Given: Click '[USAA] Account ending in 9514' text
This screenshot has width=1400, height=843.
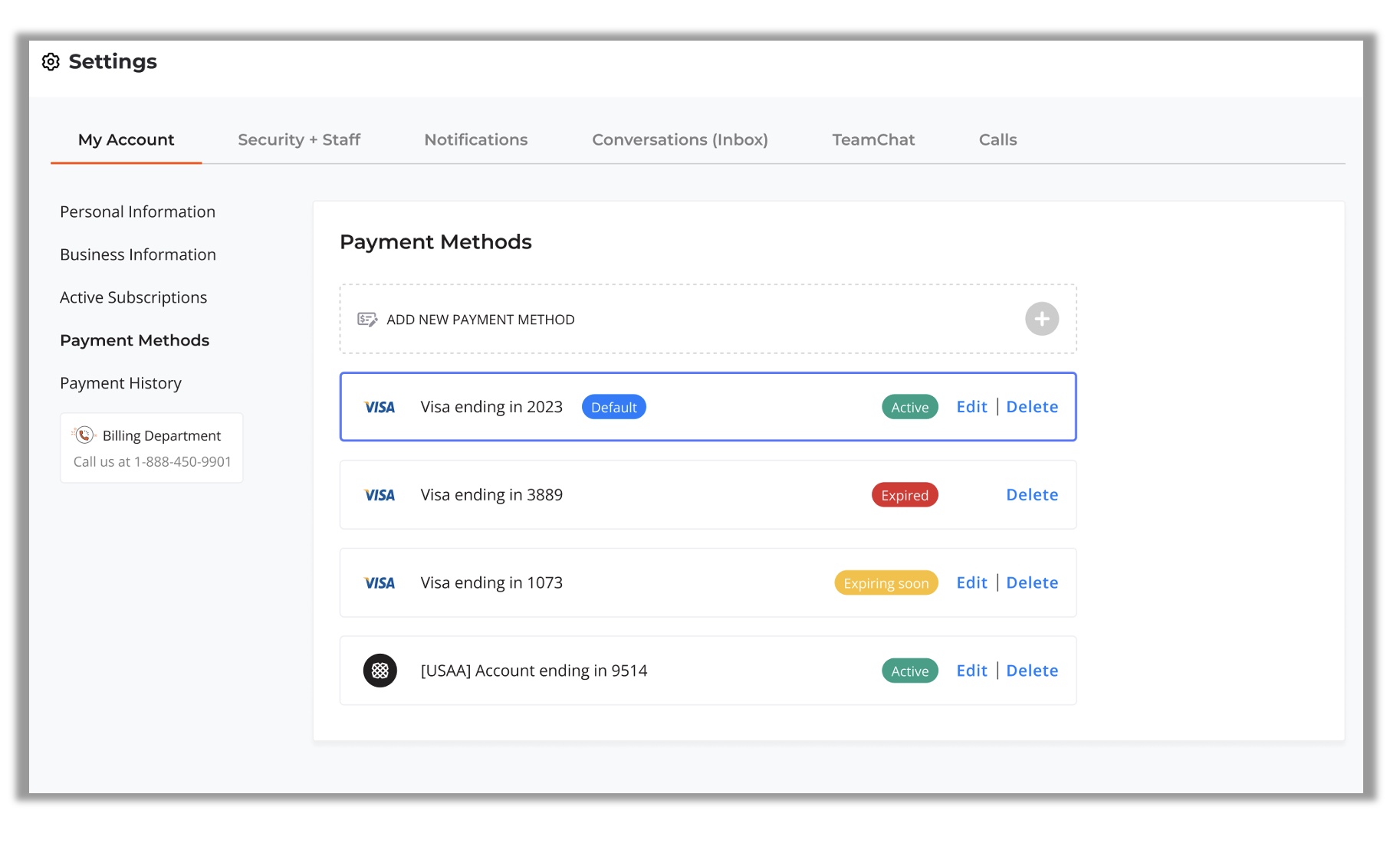Looking at the screenshot, I should pyautogui.click(x=534, y=671).
